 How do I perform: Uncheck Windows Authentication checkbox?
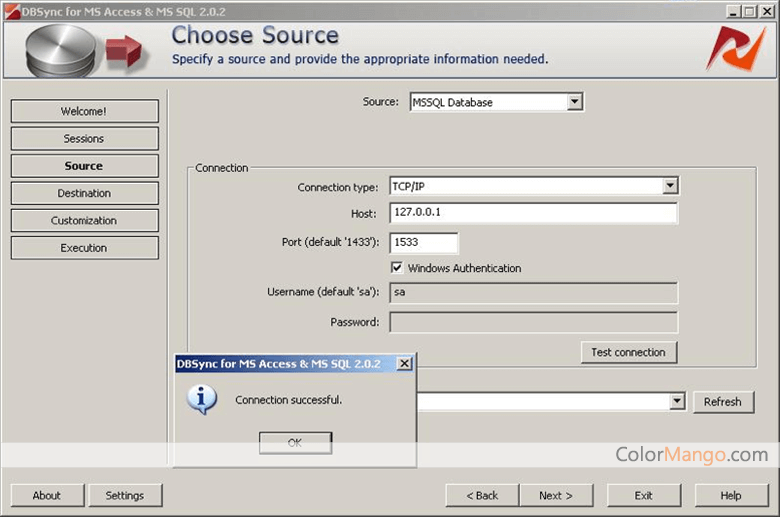396,268
